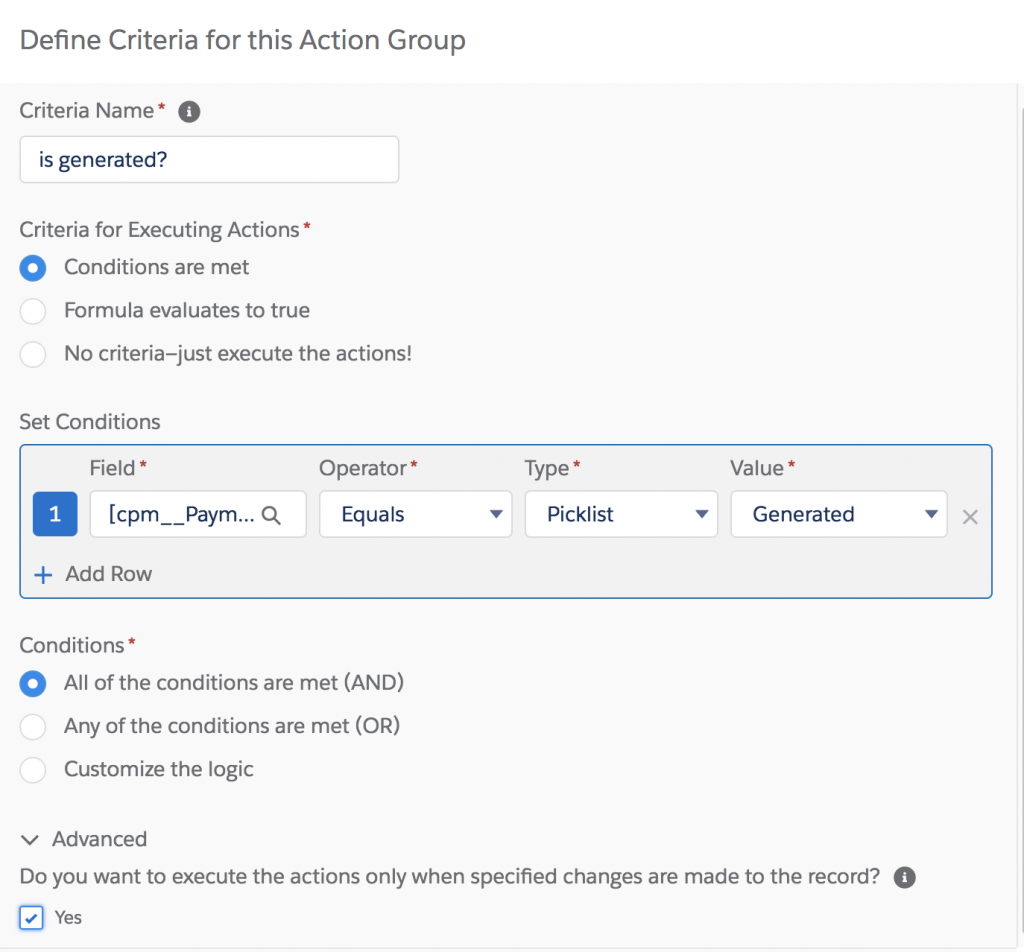Uncheck the Yes checkbox under Advanced
The height and width of the screenshot is (952, 1024).
coord(32,917)
